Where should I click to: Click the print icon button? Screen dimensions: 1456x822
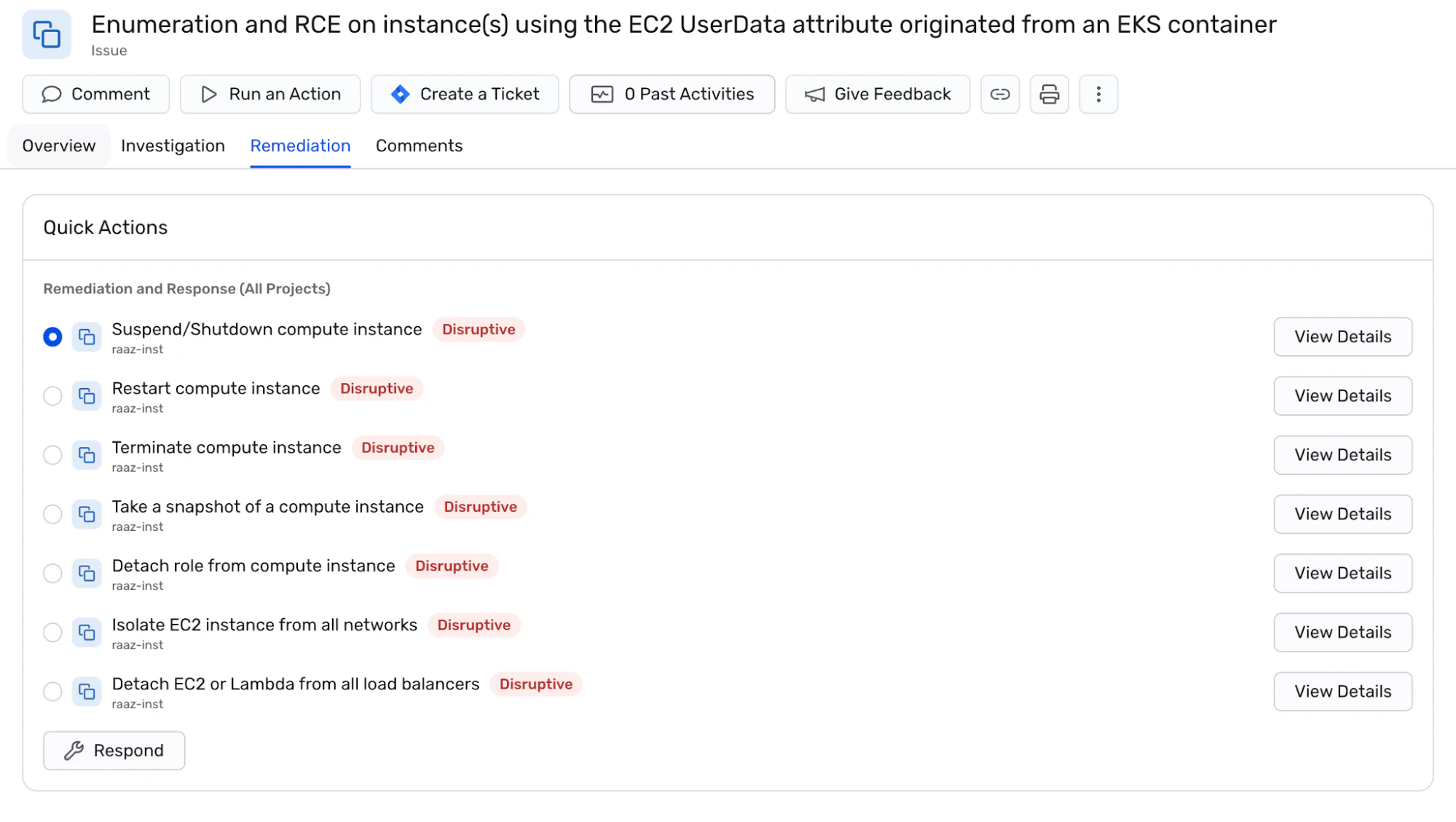pyautogui.click(x=1049, y=95)
